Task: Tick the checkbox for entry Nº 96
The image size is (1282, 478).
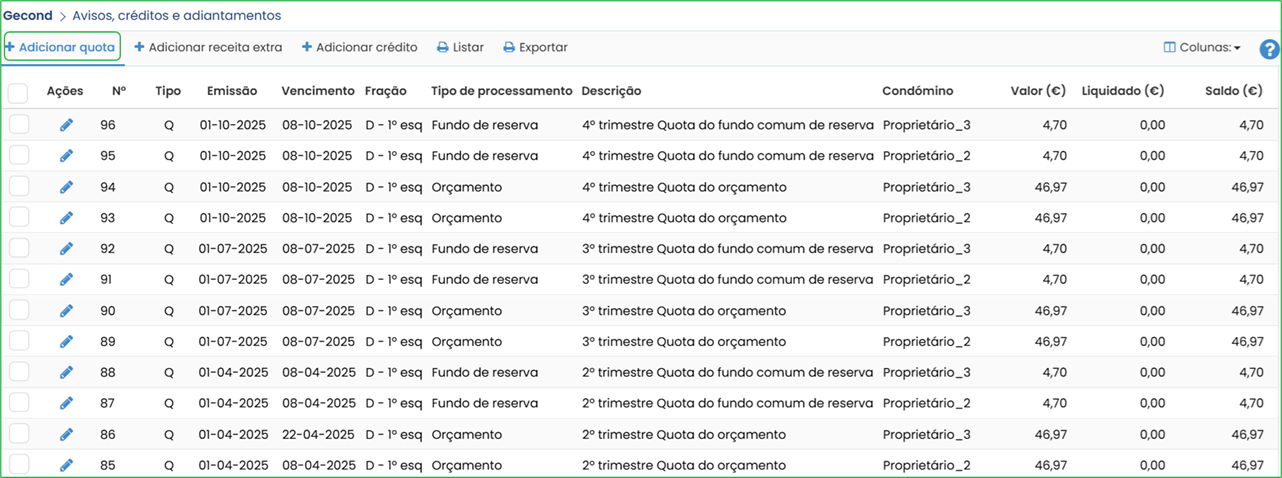Action: coord(19,125)
